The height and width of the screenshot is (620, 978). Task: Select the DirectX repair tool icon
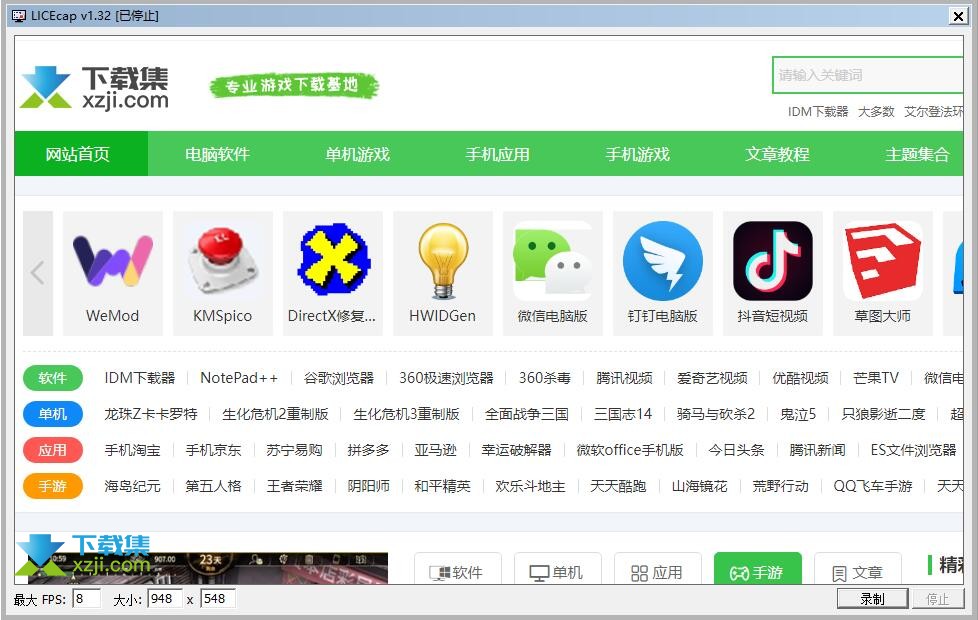tap(333, 259)
